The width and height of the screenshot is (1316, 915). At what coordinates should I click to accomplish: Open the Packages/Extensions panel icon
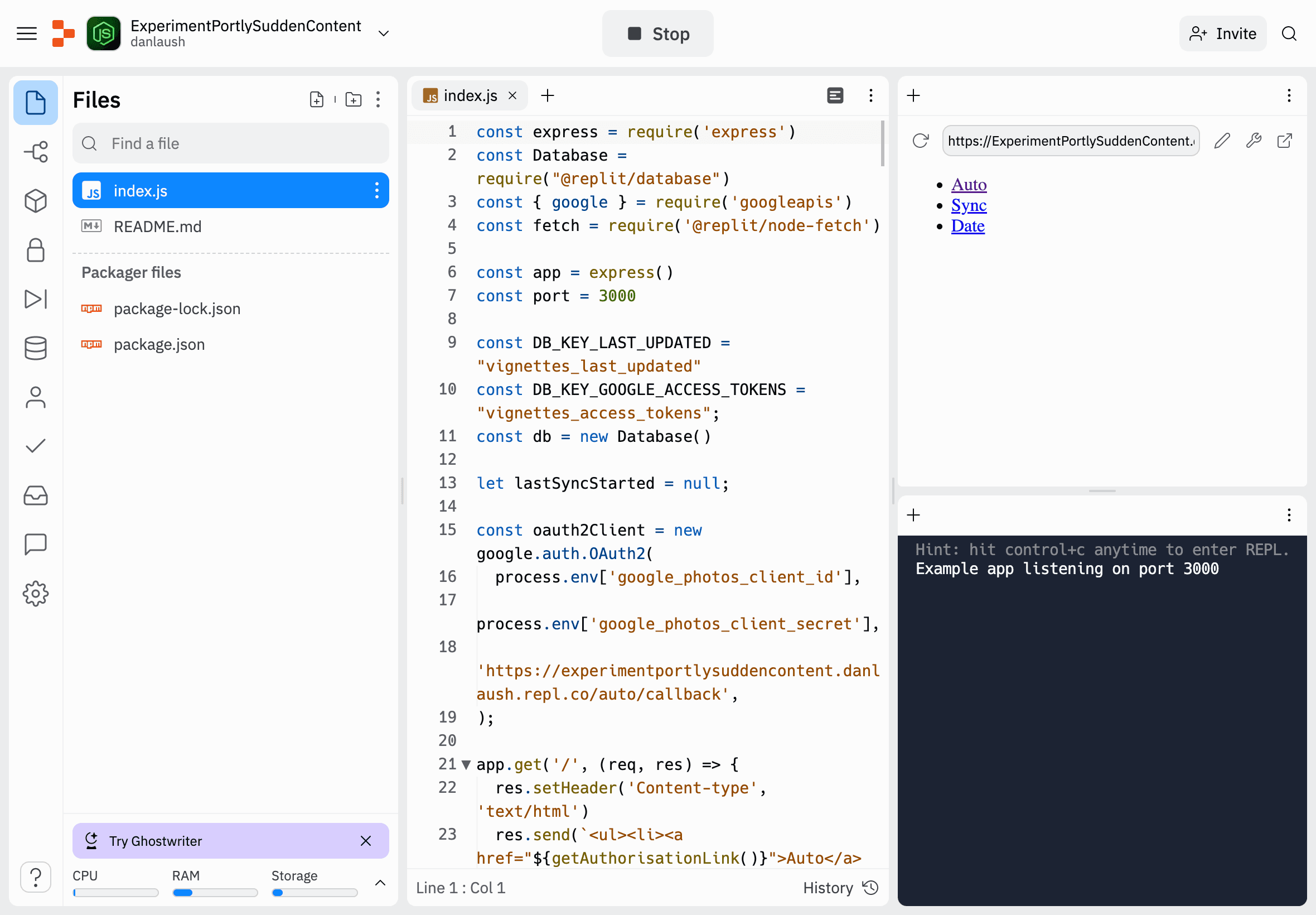pos(35,198)
